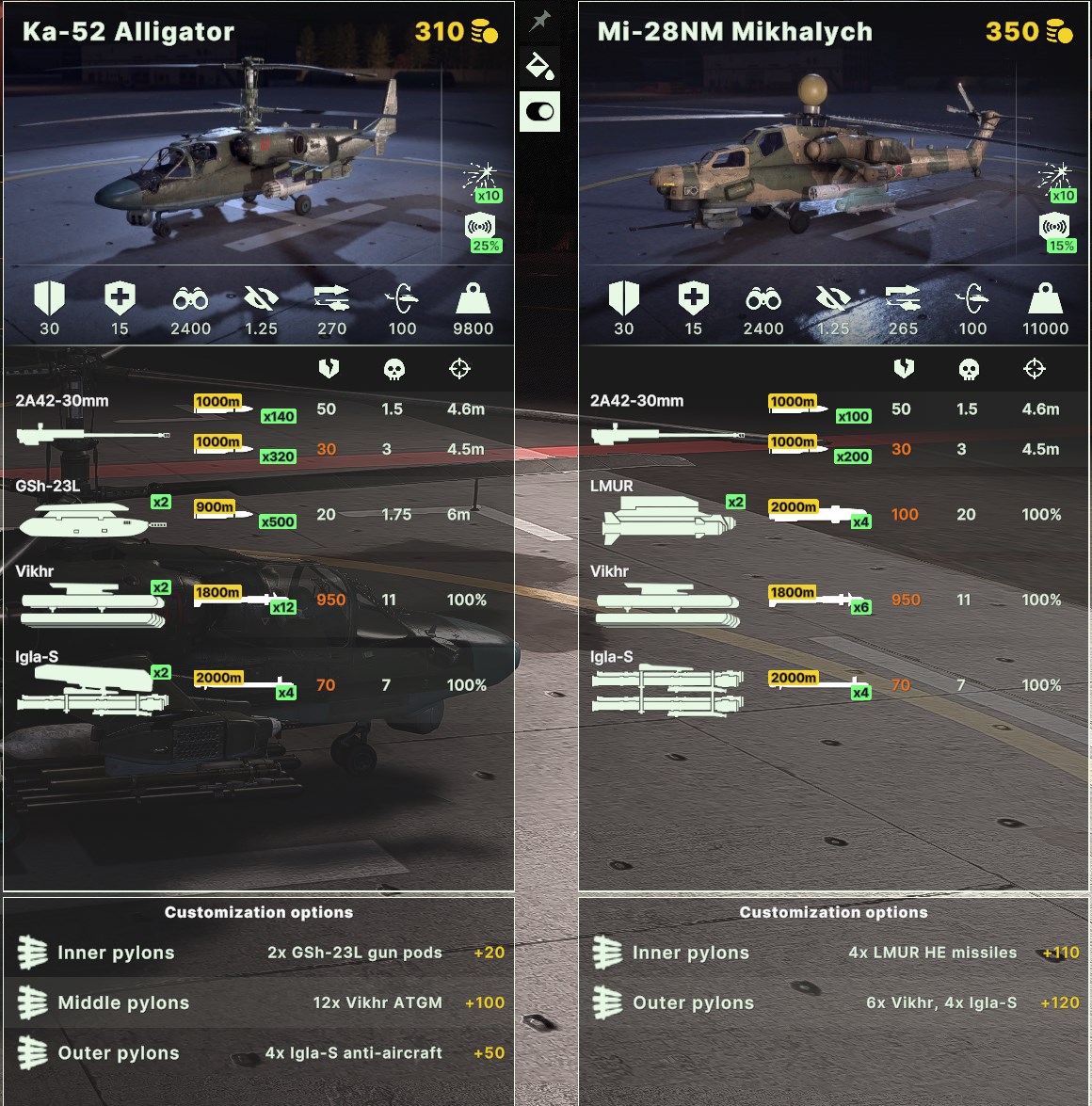
Task: Click the Ka-52 flares x10 icon
Action: pos(483,183)
